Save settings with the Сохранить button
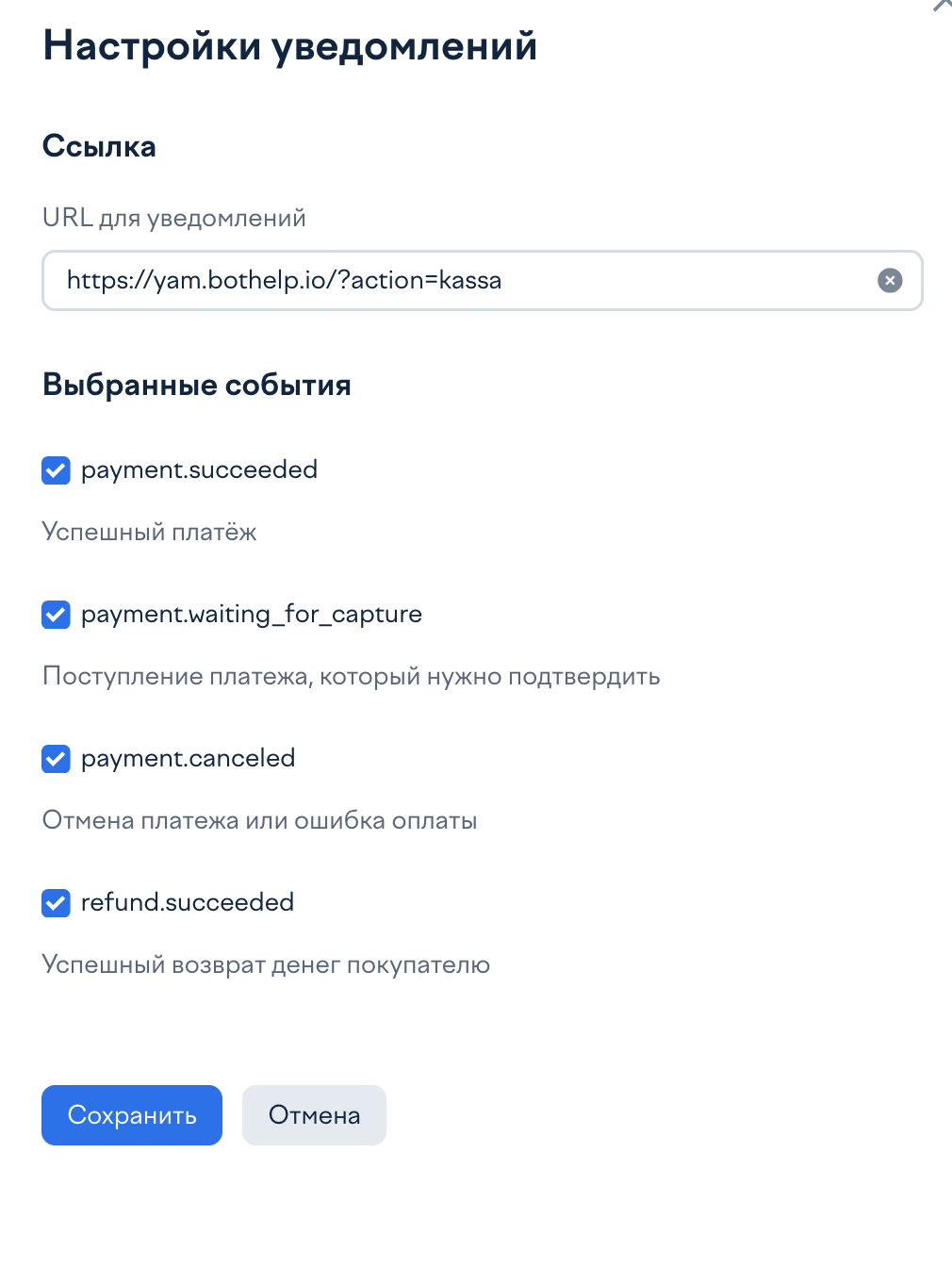The image size is (952, 1284). (x=132, y=1115)
